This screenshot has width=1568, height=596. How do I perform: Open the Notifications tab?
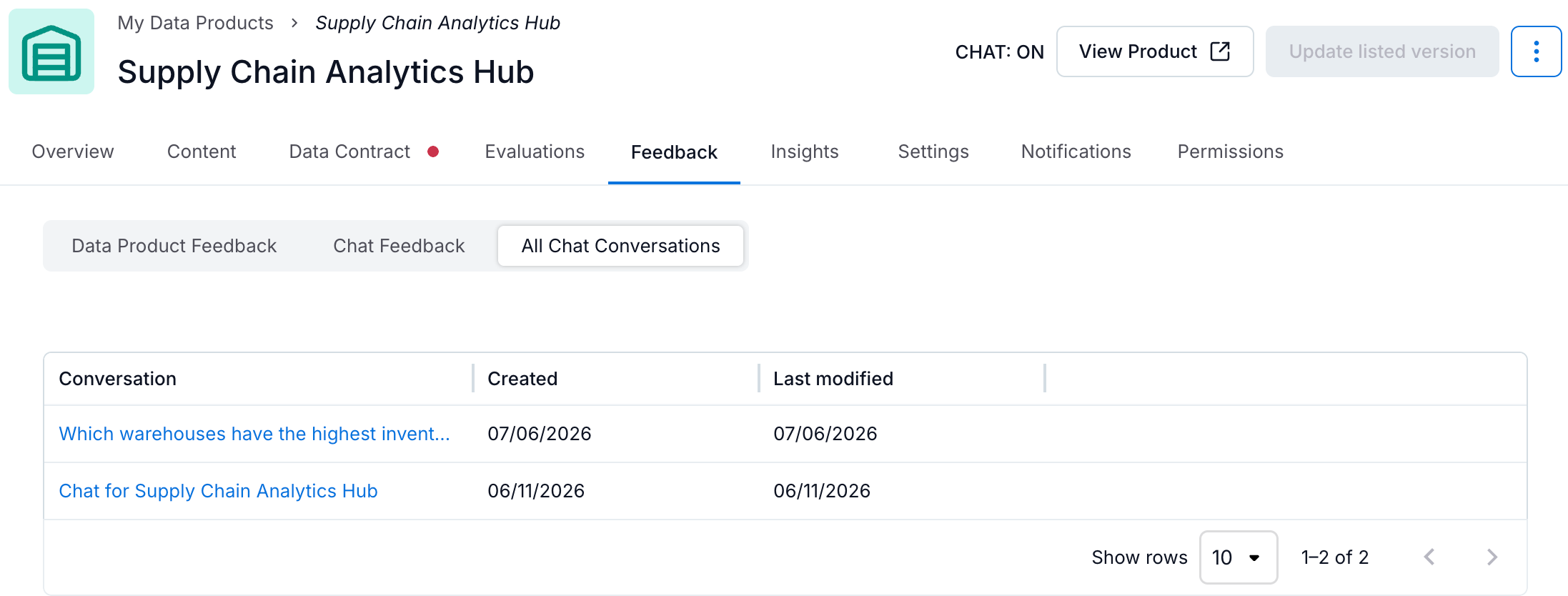click(x=1076, y=152)
